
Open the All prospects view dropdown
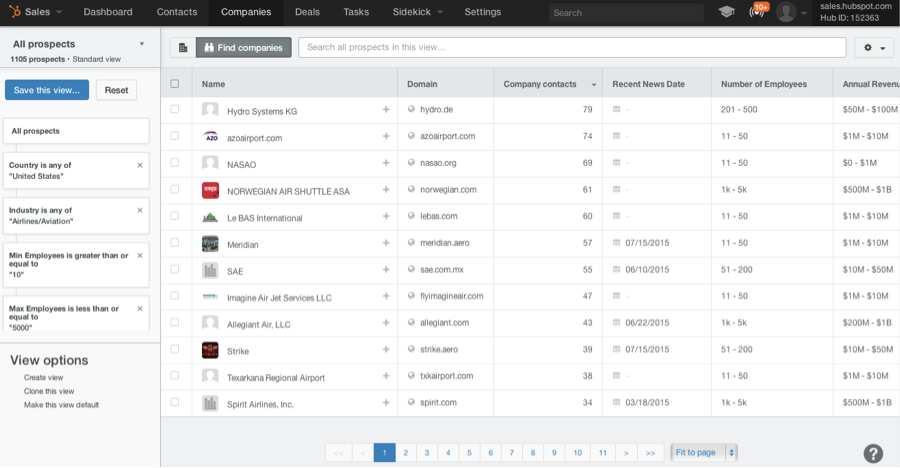pyautogui.click(x=142, y=44)
